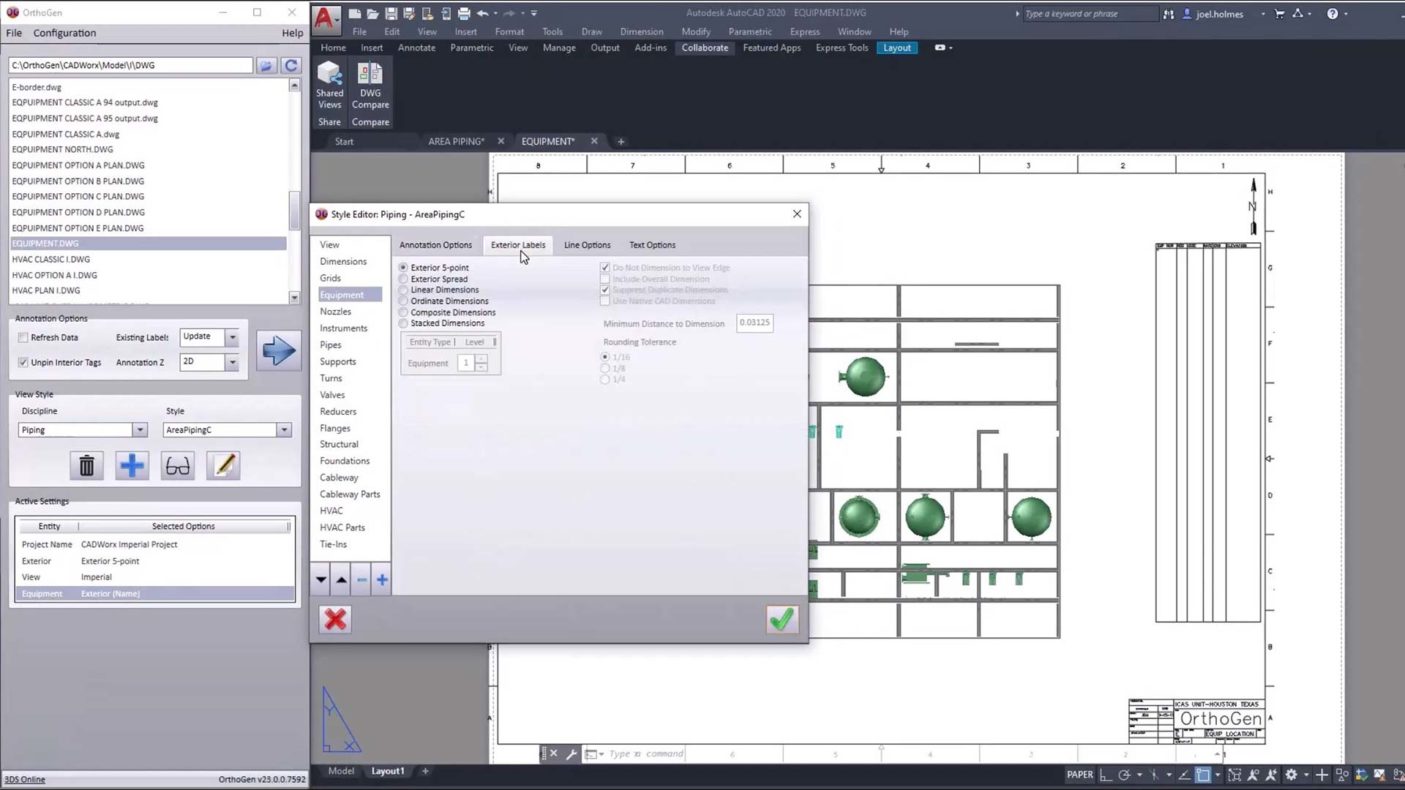Switch to the Text Options tab
This screenshot has width=1405, height=790.
pyautogui.click(x=652, y=245)
